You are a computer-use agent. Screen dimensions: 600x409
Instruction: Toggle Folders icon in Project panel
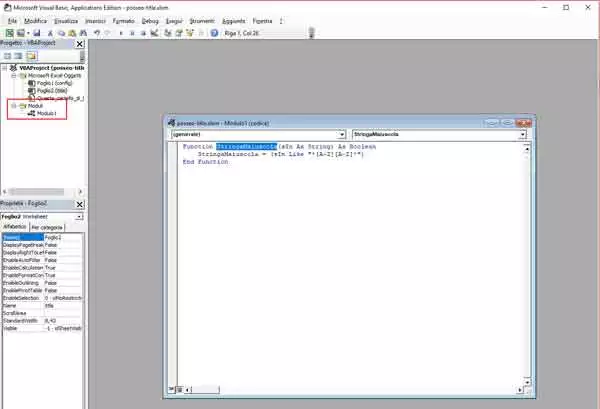31,56
